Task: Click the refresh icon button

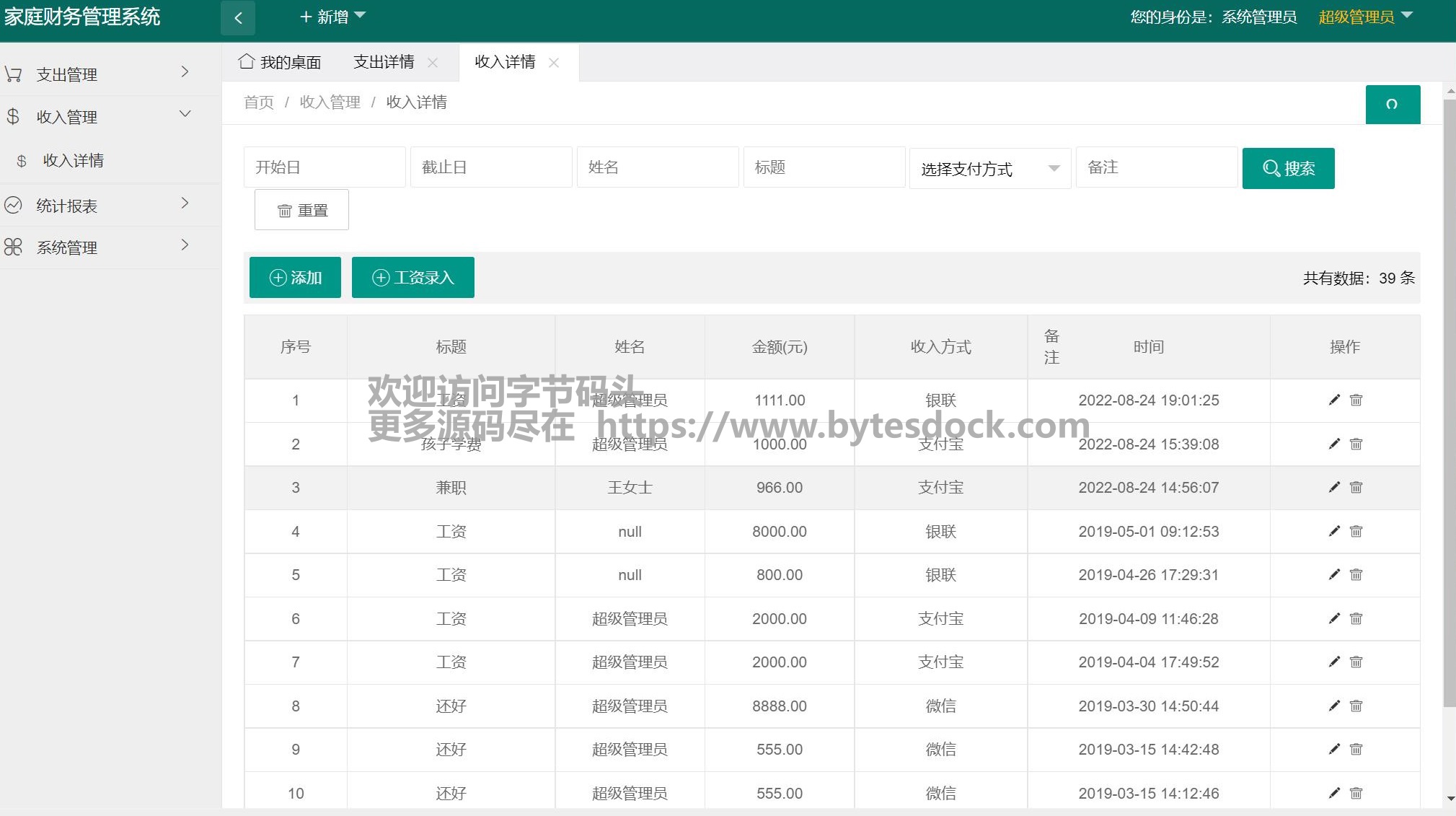Action: [1392, 105]
